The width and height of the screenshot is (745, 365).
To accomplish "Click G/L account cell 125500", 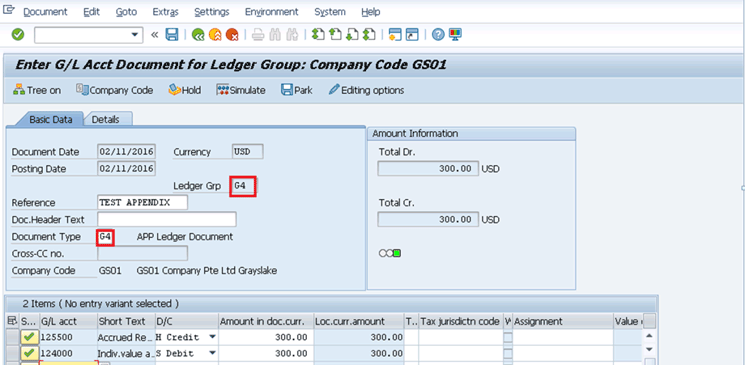I will point(68,337).
